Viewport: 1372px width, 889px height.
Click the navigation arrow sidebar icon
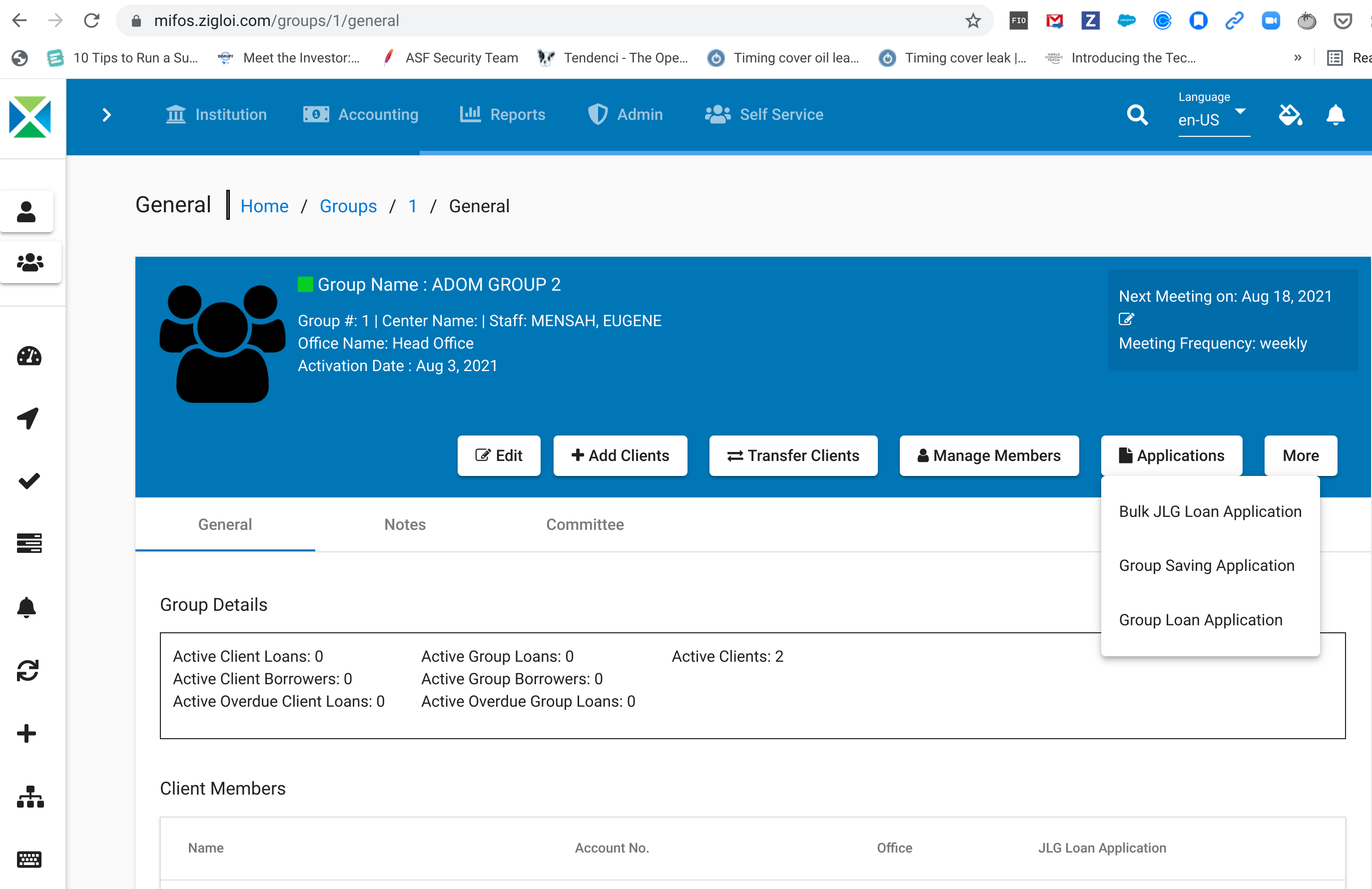tap(27, 419)
